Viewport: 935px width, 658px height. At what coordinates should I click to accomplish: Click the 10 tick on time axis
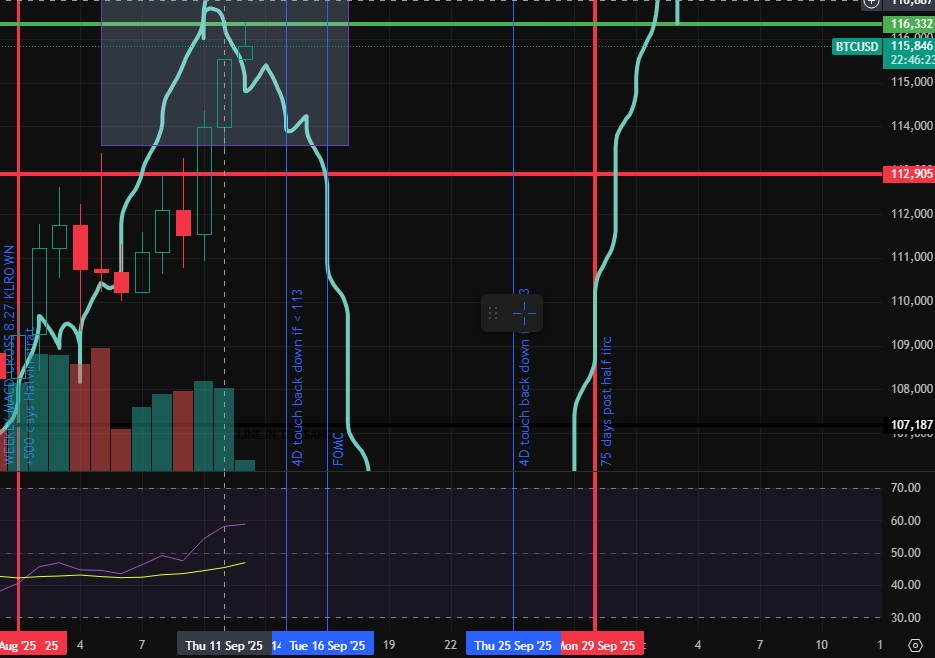pos(821,645)
